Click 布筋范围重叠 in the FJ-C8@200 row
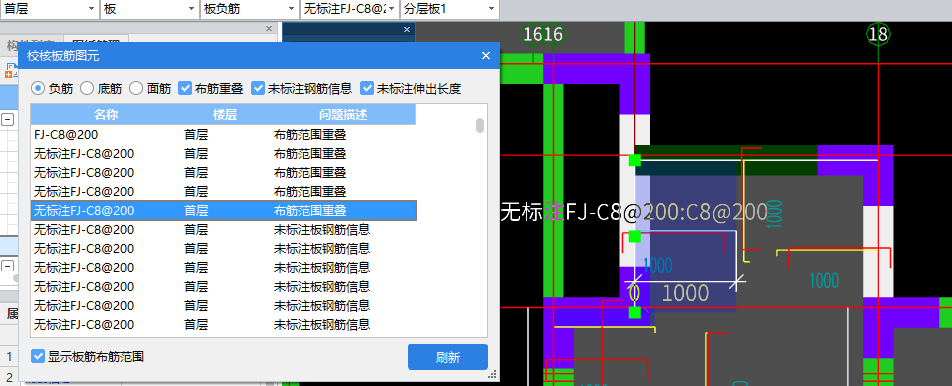 [310, 135]
